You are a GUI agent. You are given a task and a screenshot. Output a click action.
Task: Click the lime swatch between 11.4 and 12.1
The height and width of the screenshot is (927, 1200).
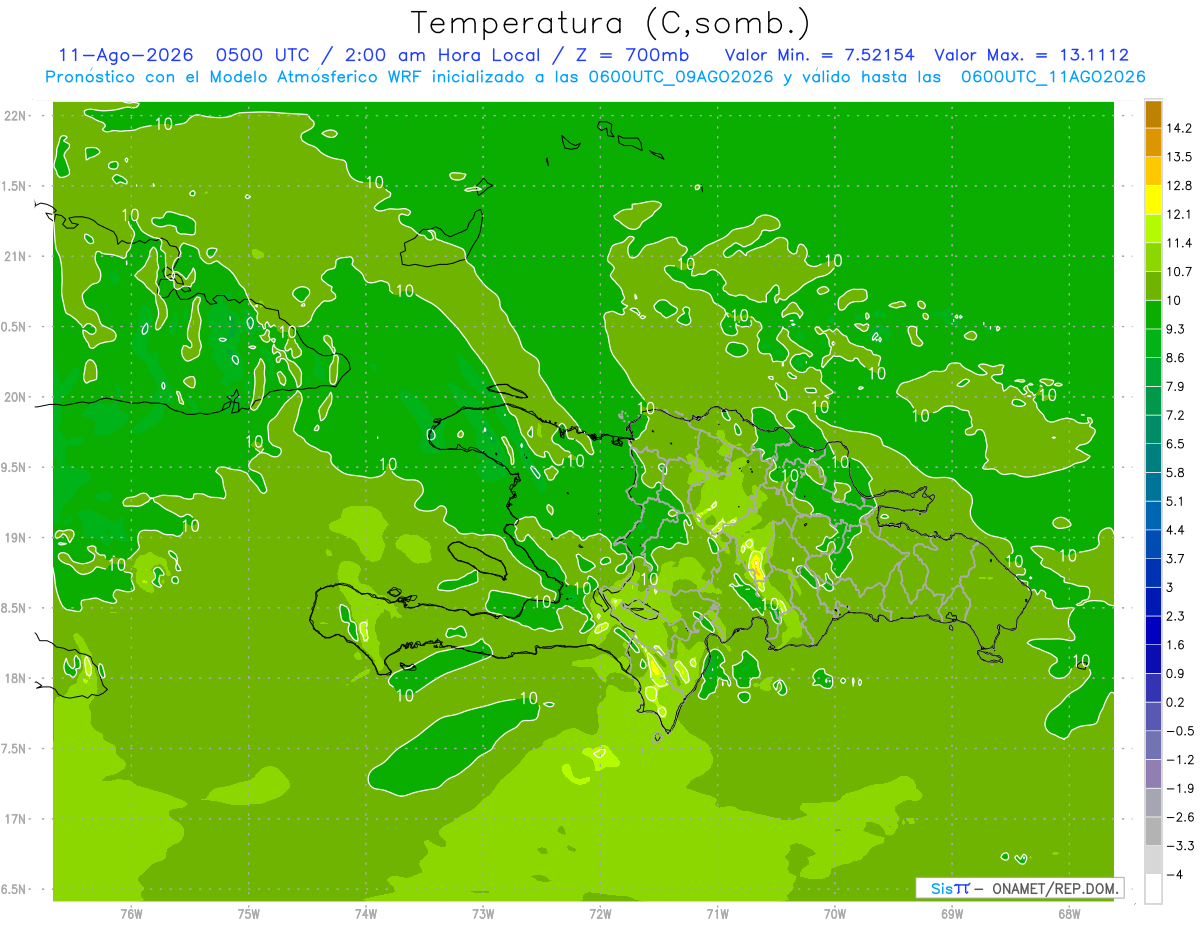[x=1153, y=228]
